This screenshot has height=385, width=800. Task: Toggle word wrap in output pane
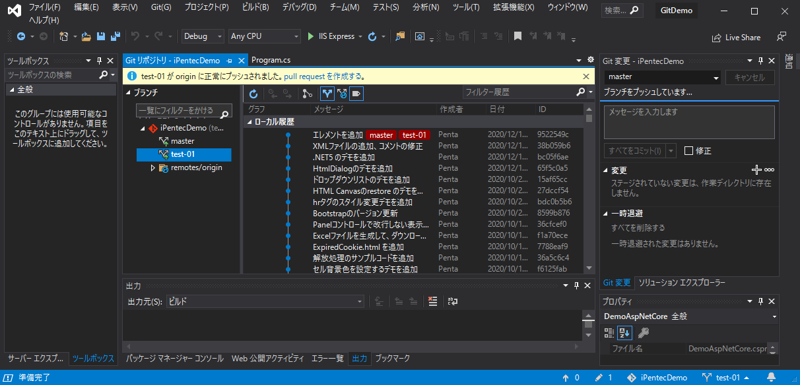(453, 301)
